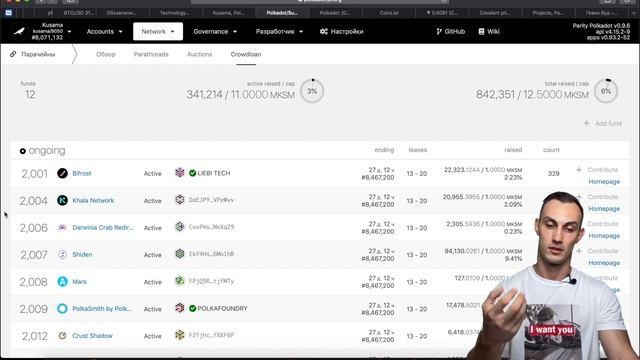The width and height of the screenshot is (640, 360).
Task: Click the Wiki book icon
Action: [481, 31]
